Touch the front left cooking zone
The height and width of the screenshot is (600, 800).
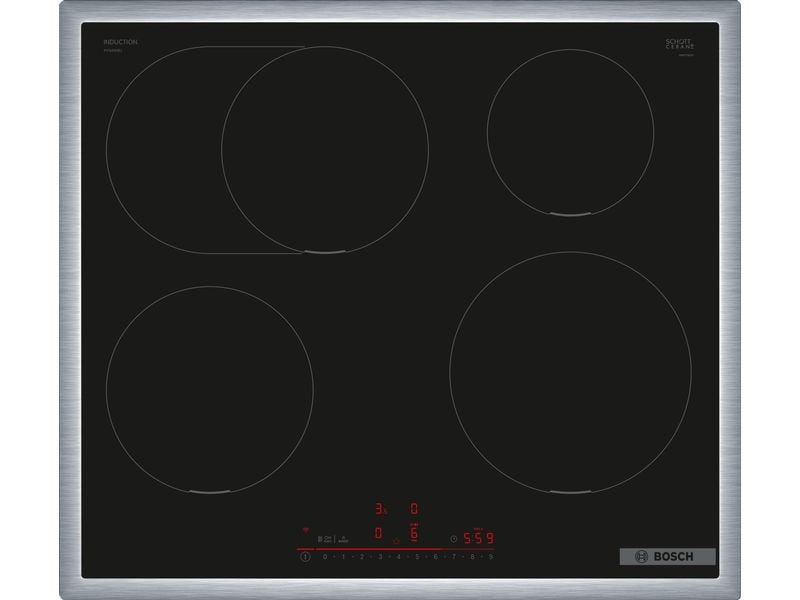(x=210, y=389)
